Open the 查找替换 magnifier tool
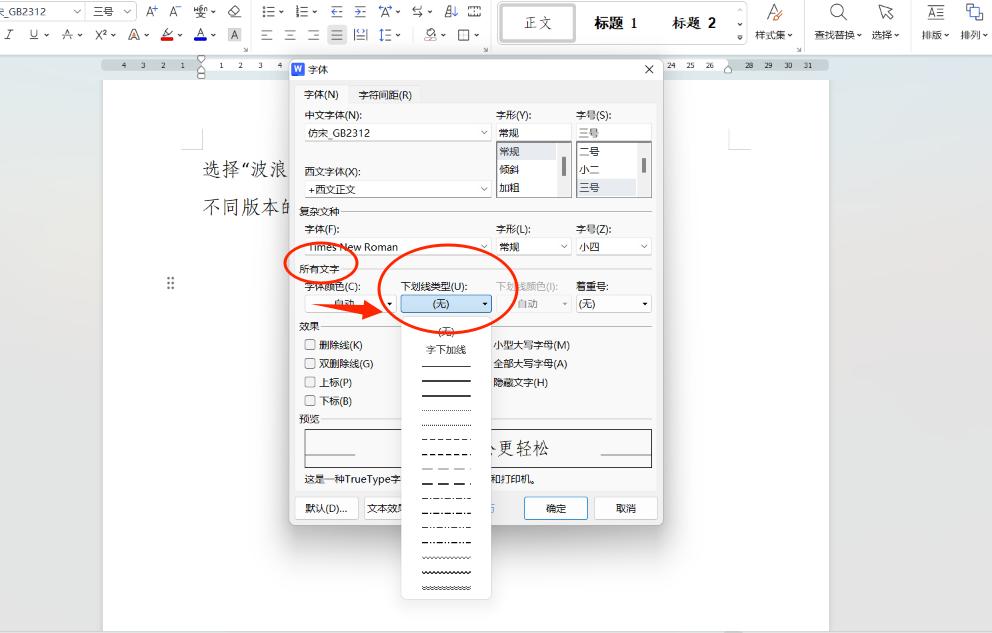The height and width of the screenshot is (633, 992). [x=838, y=12]
